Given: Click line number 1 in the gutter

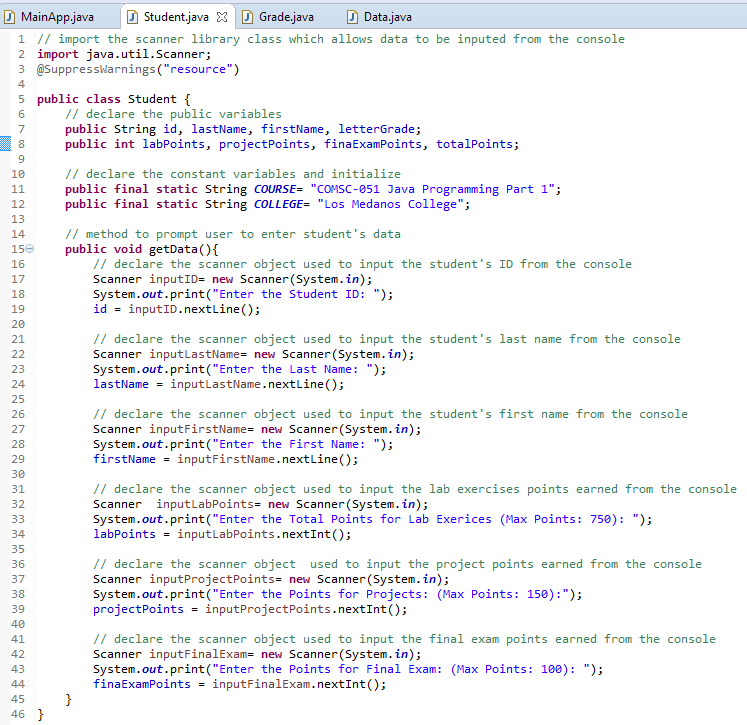Looking at the screenshot, I should point(21,39).
